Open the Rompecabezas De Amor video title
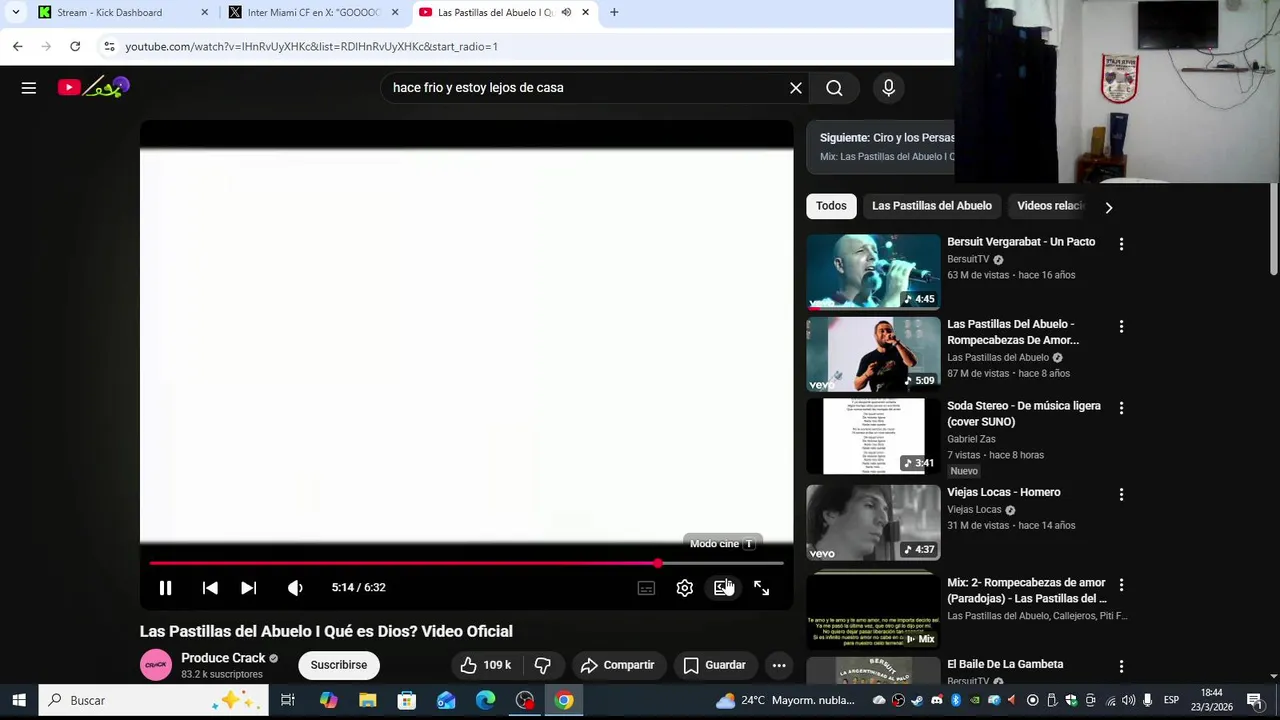Screen dimensions: 1280x720 [x=1013, y=332]
